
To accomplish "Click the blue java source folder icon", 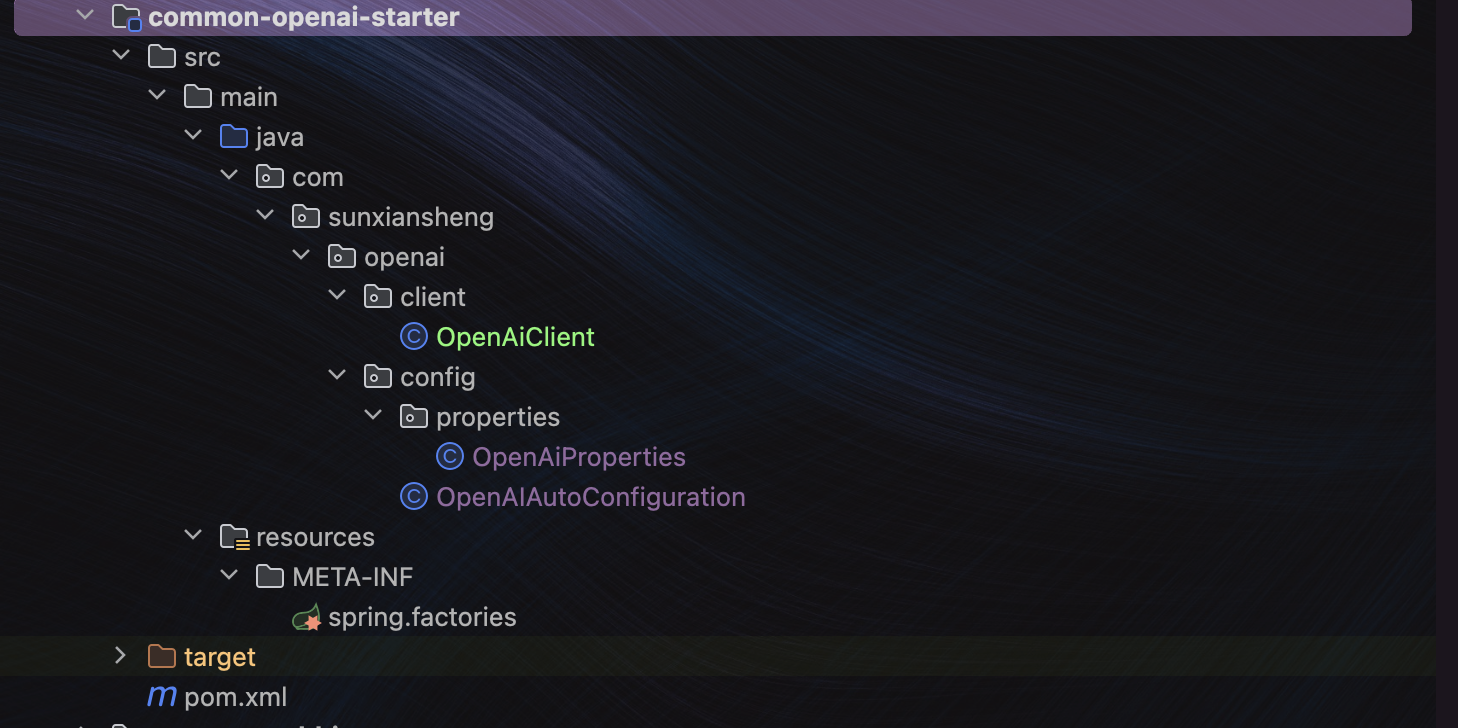I will [234, 137].
